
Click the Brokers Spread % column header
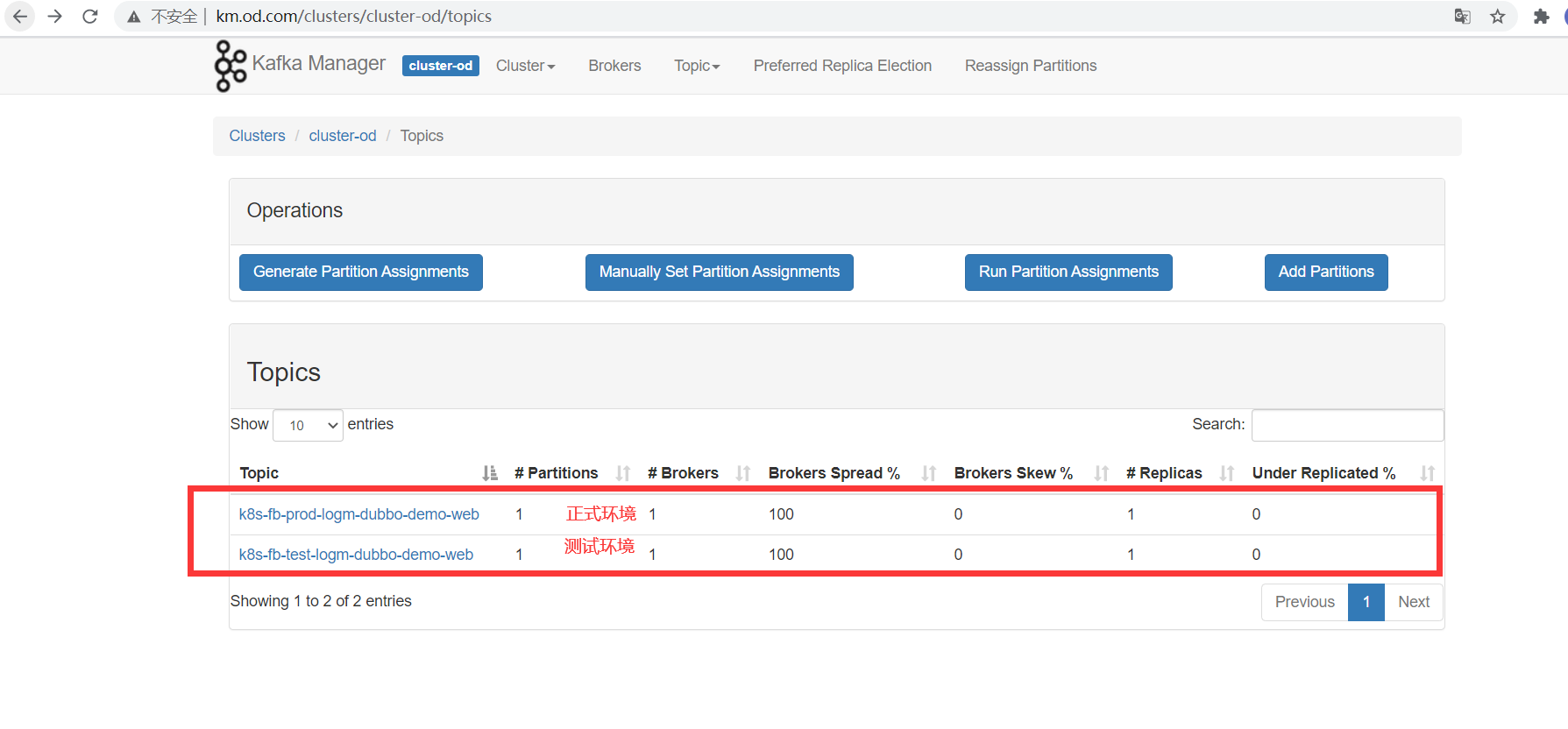click(834, 473)
